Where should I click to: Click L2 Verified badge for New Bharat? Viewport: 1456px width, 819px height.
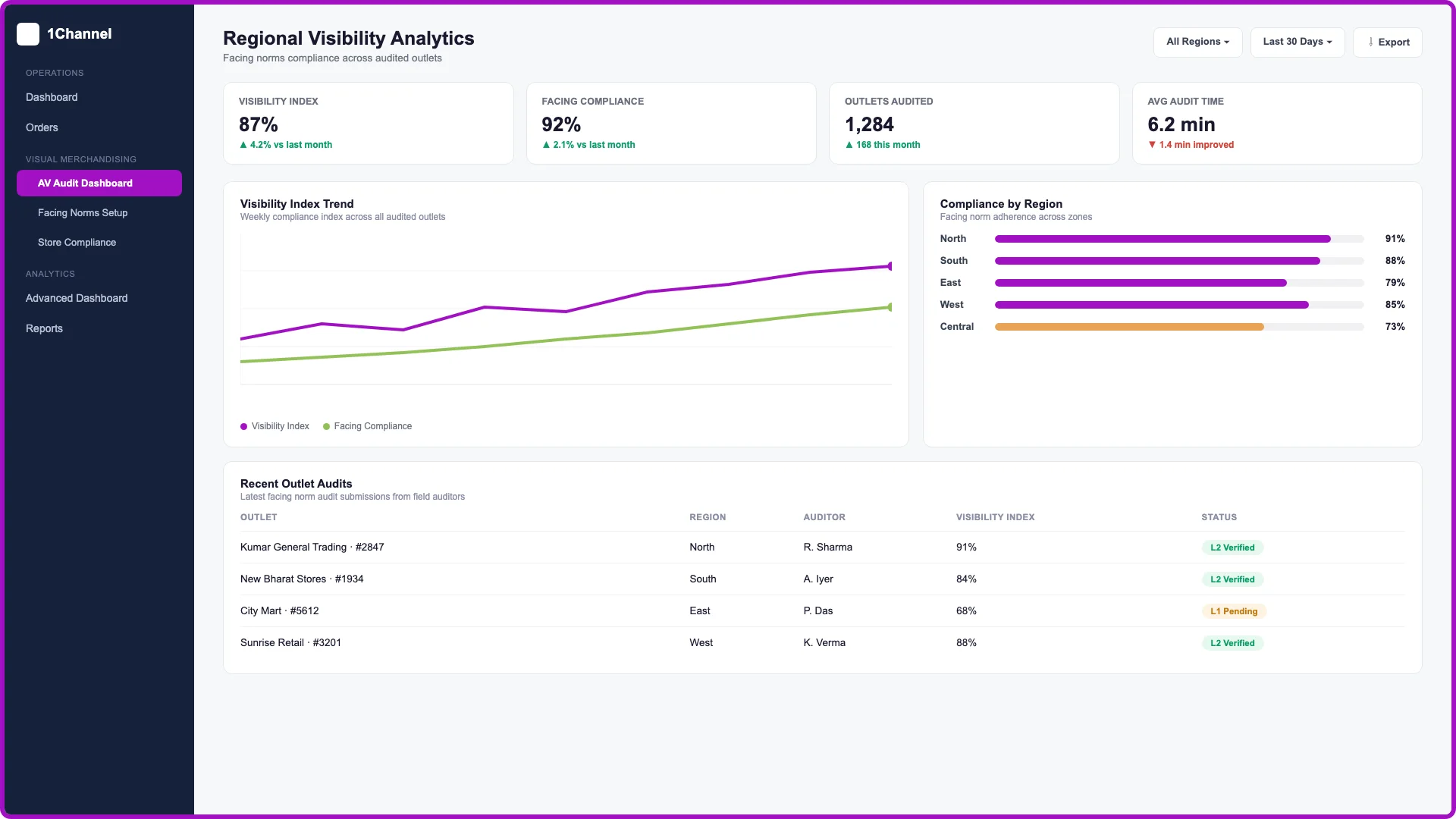tap(1232, 579)
